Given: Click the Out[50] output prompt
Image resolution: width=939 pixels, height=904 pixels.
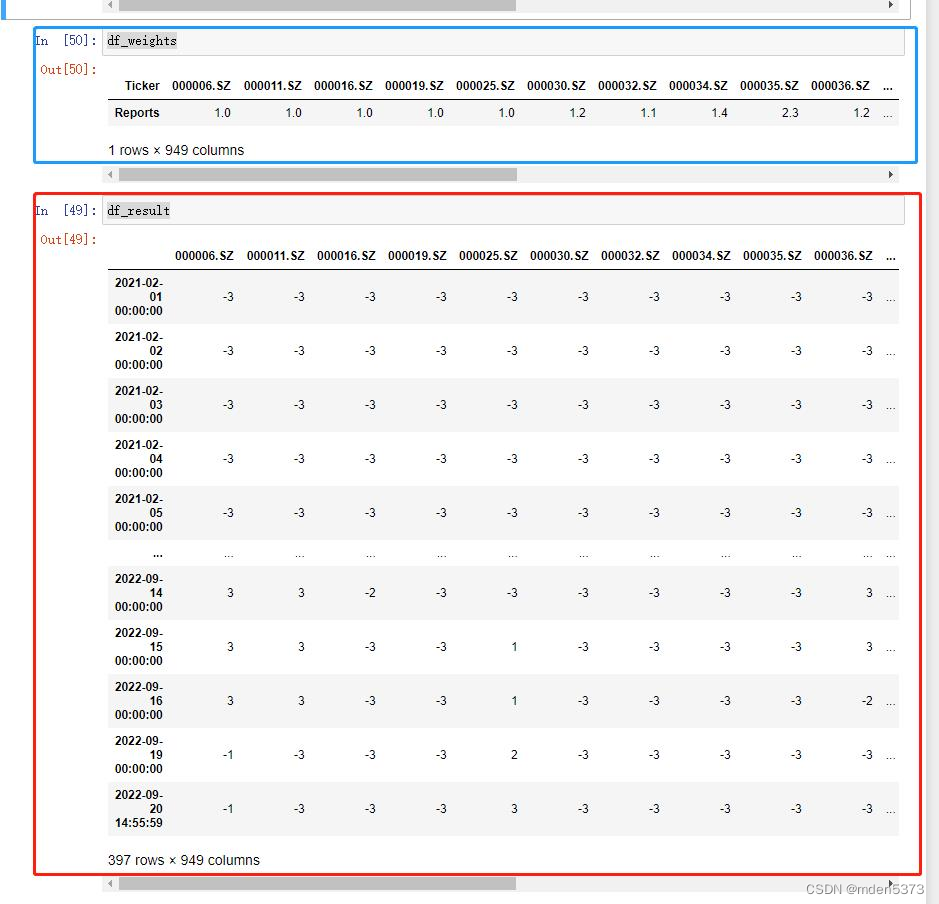Looking at the screenshot, I should click(68, 69).
